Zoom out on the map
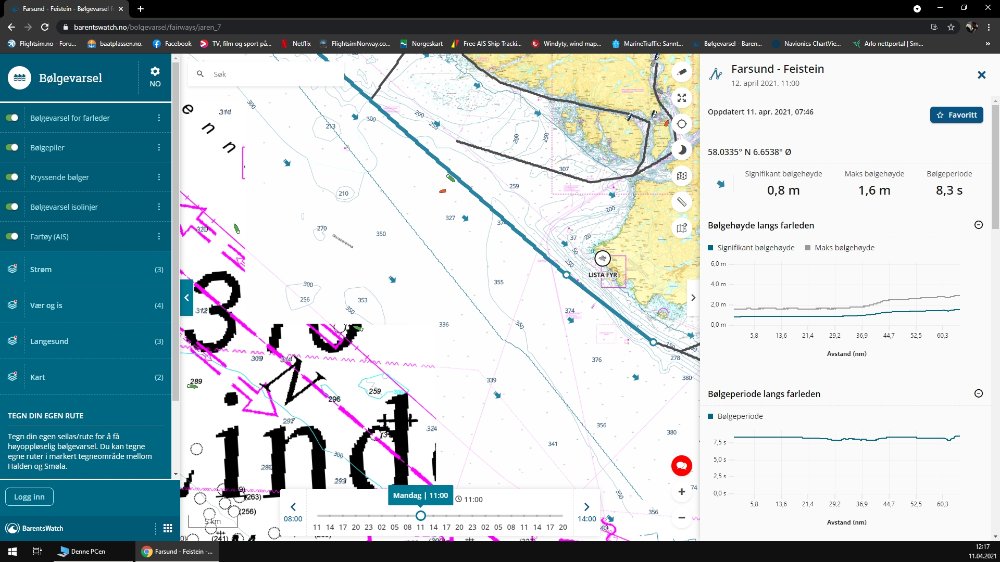The height and width of the screenshot is (562, 1000). point(681,517)
